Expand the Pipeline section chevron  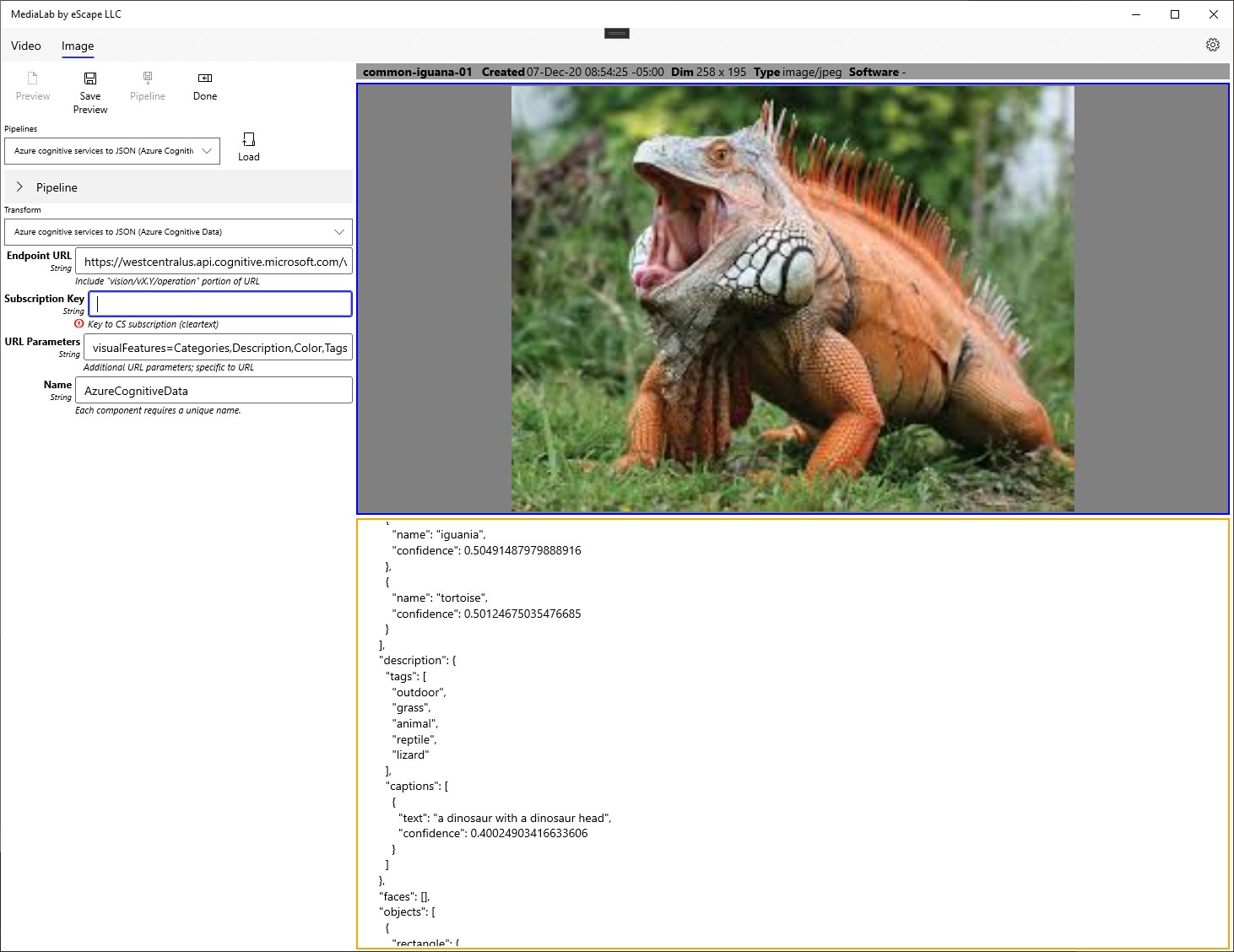point(19,187)
